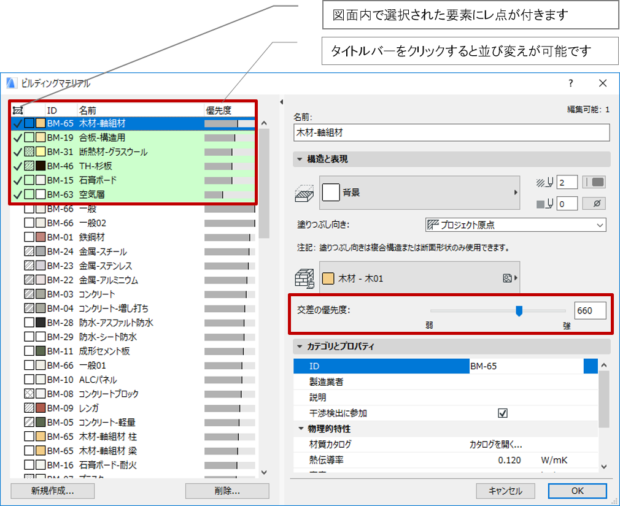
Task: Open the 木材 - 木01 surface selector popup
Action: coord(420,278)
